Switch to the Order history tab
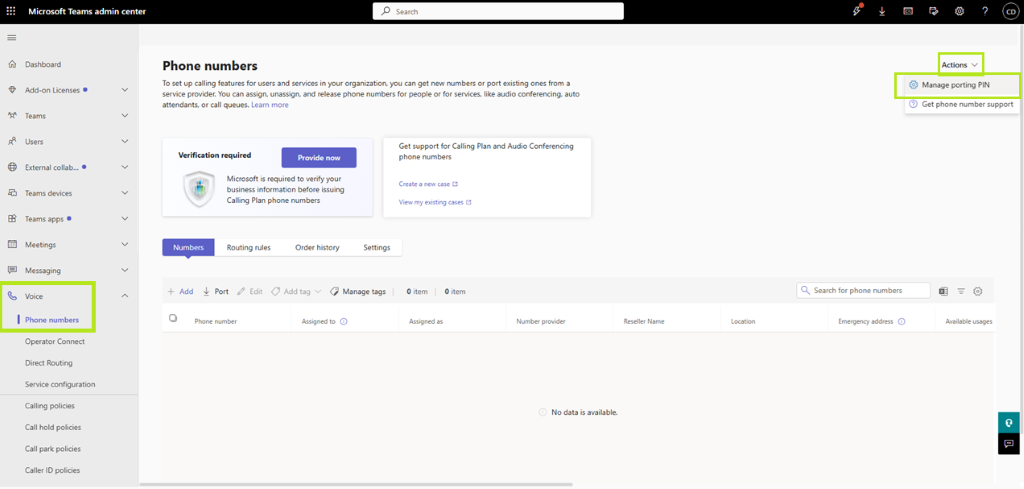 pos(317,247)
